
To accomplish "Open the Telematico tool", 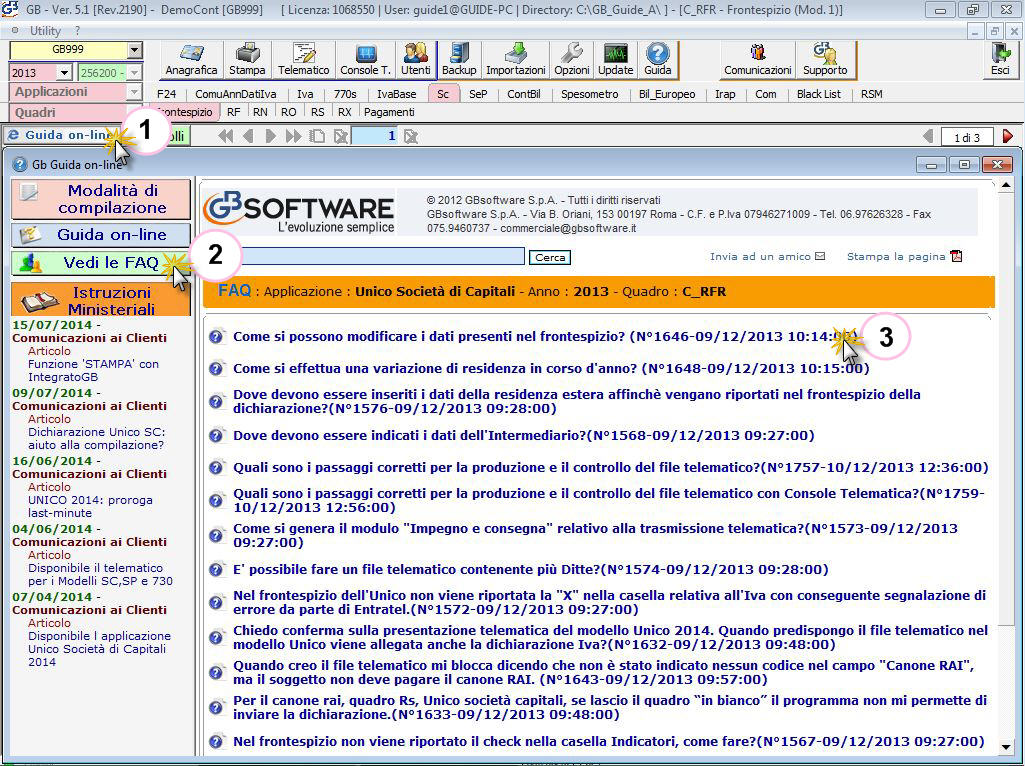I will click(303, 60).
